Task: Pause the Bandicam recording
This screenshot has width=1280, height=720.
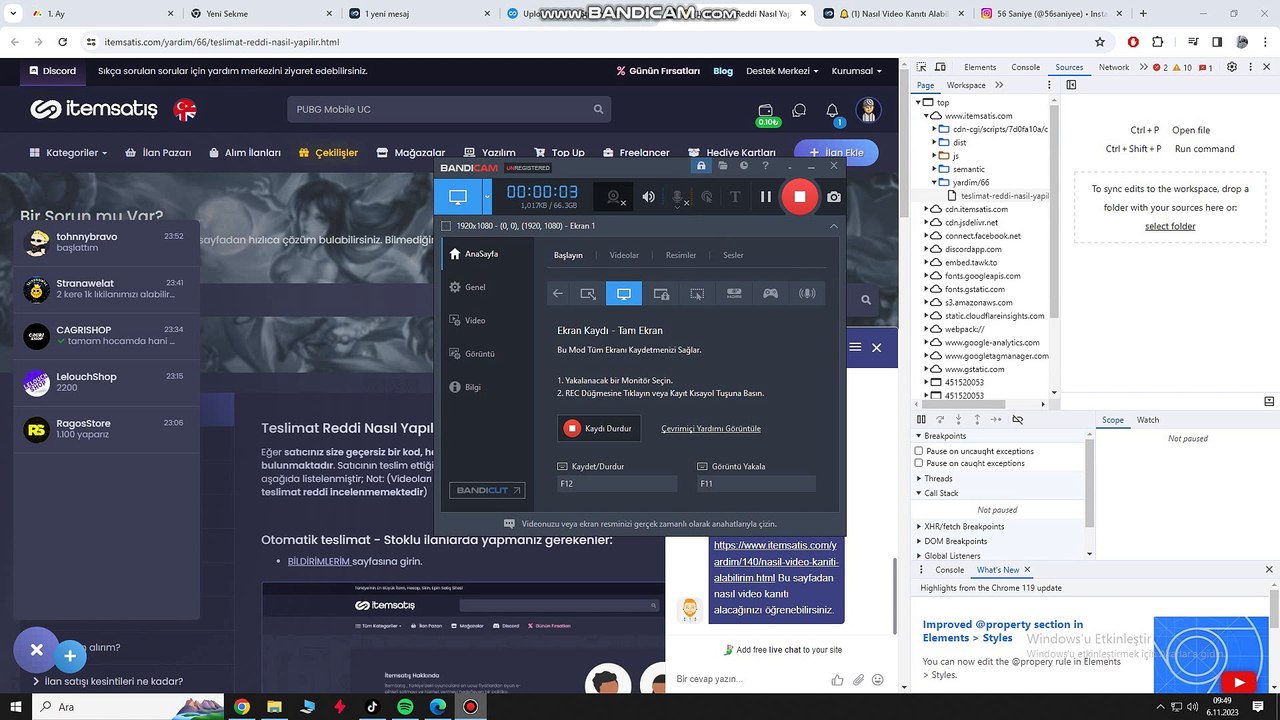Action: point(766,197)
